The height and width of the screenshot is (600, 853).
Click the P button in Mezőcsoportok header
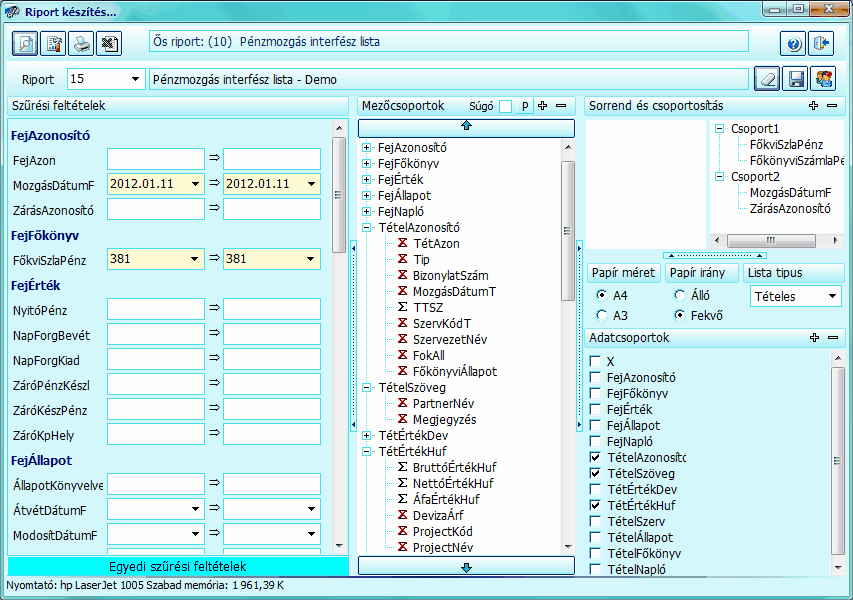(x=524, y=106)
